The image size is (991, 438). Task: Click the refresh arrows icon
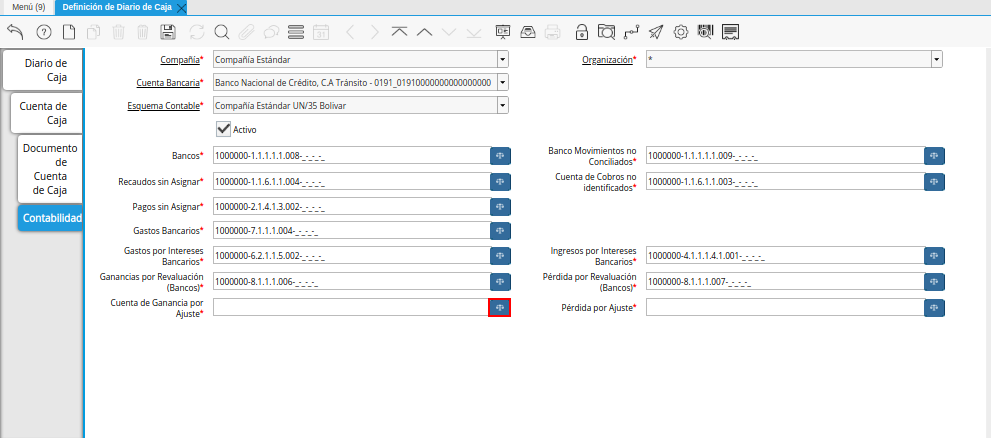197,32
